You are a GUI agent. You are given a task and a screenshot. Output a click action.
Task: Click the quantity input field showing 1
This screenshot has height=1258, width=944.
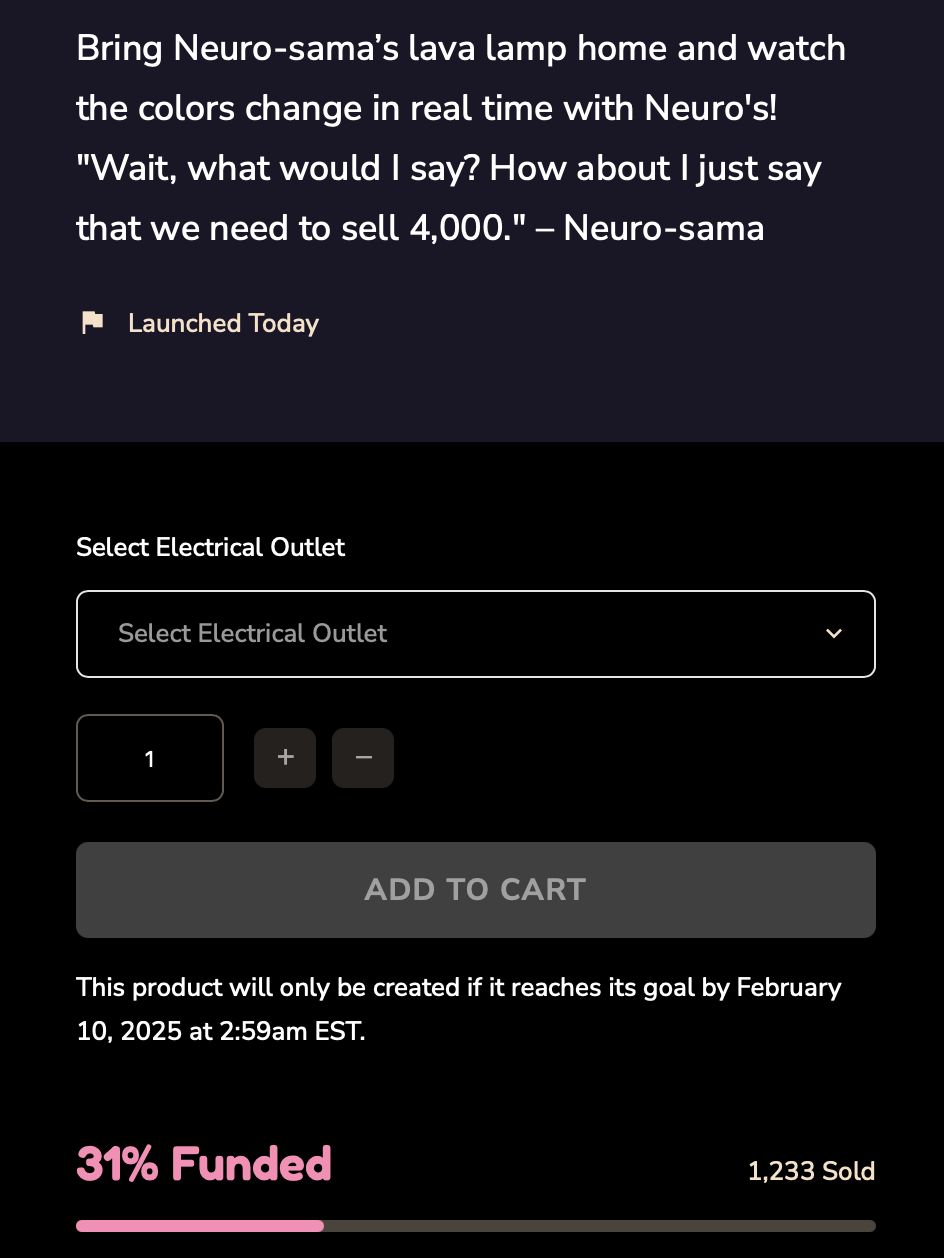[x=150, y=758]
